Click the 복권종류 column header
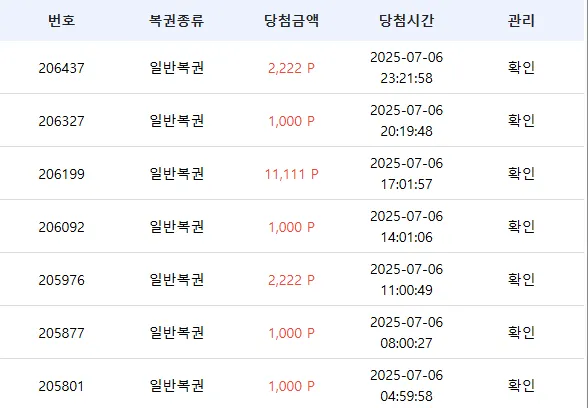The height and width of the screenshot is (408, 588). pos(176,20)
